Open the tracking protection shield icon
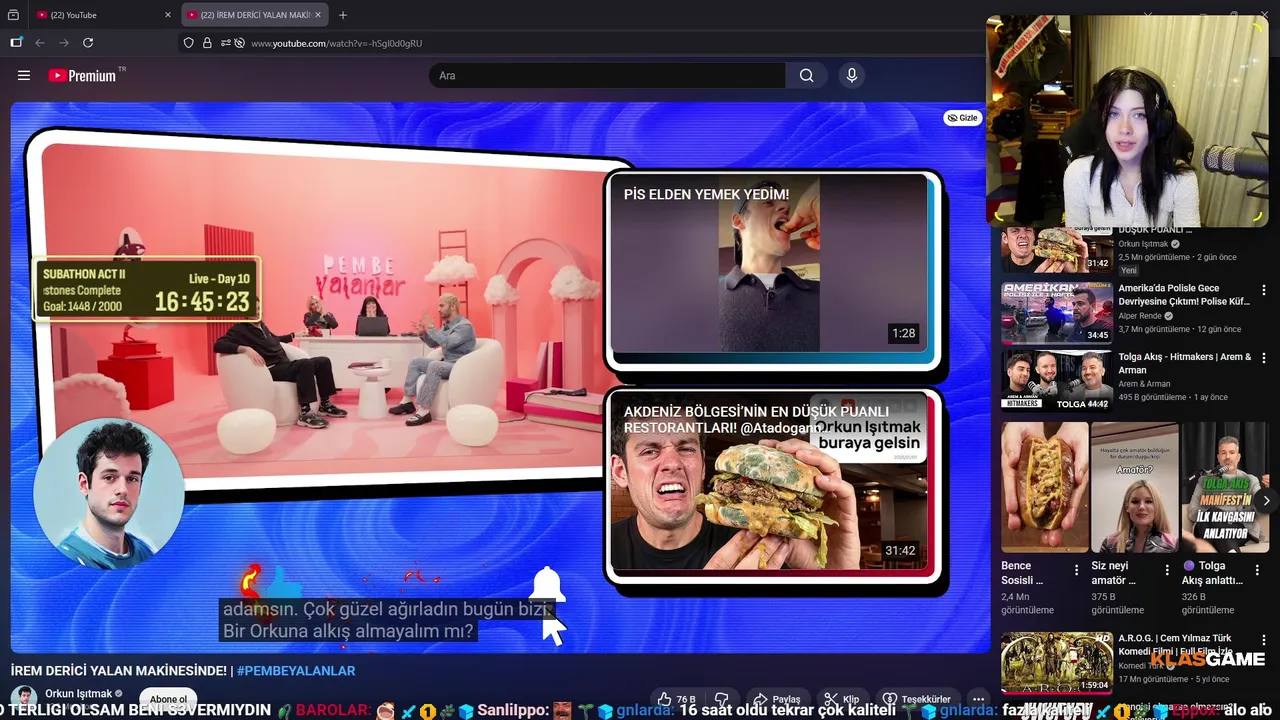The width and height of the screenshot is (1280, 720). [x=188, y=43]
